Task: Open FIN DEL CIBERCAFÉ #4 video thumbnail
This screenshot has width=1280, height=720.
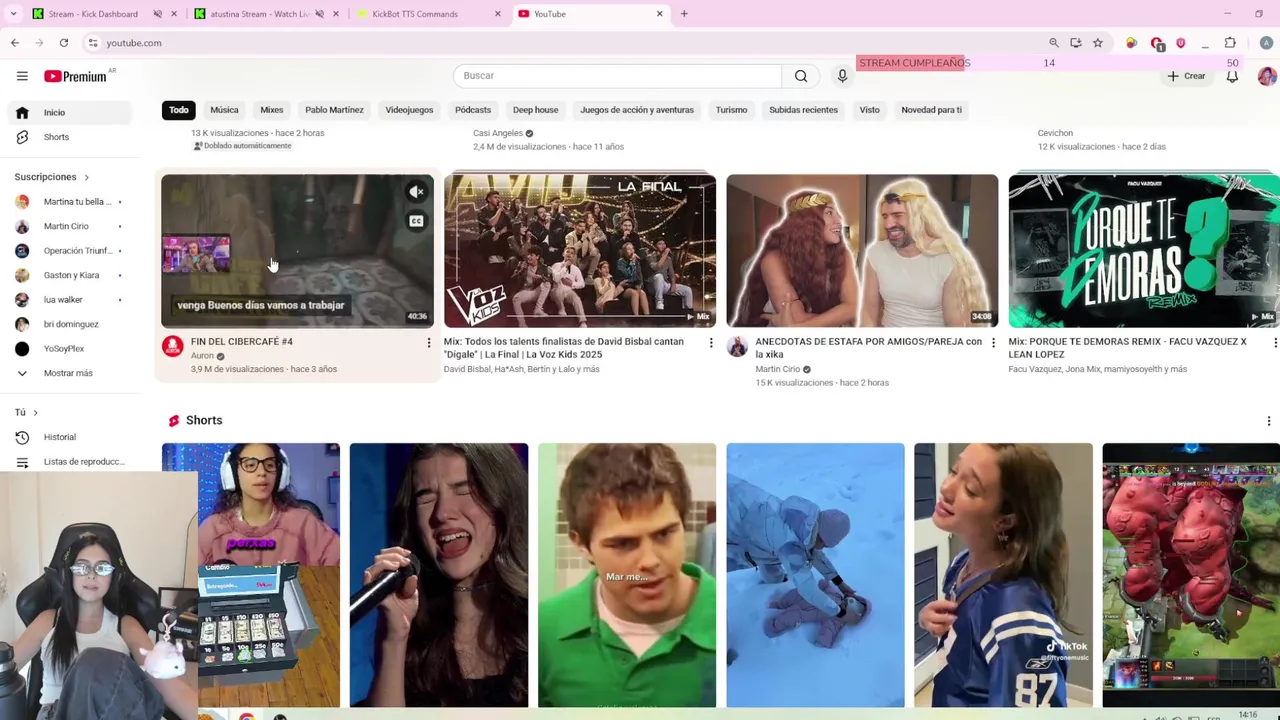Action: [297, 251]
